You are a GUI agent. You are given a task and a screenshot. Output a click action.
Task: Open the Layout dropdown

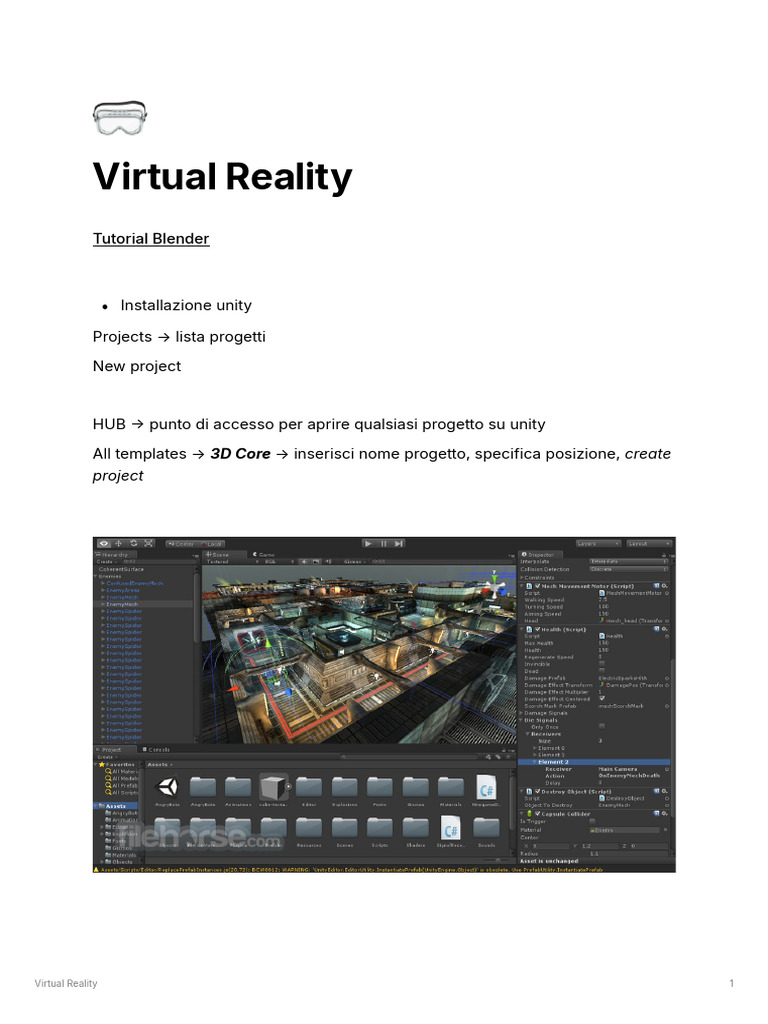coord(648,543)
